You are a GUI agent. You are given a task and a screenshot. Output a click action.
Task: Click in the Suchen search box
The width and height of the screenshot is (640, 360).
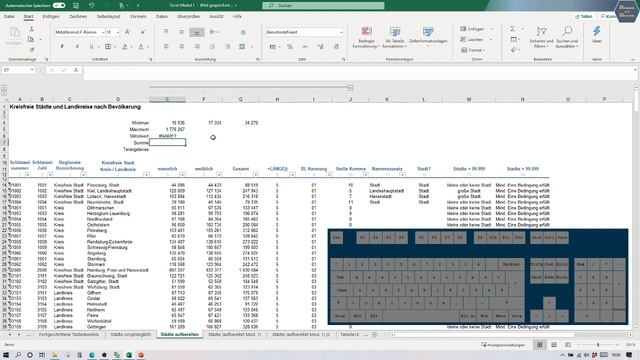323,6
